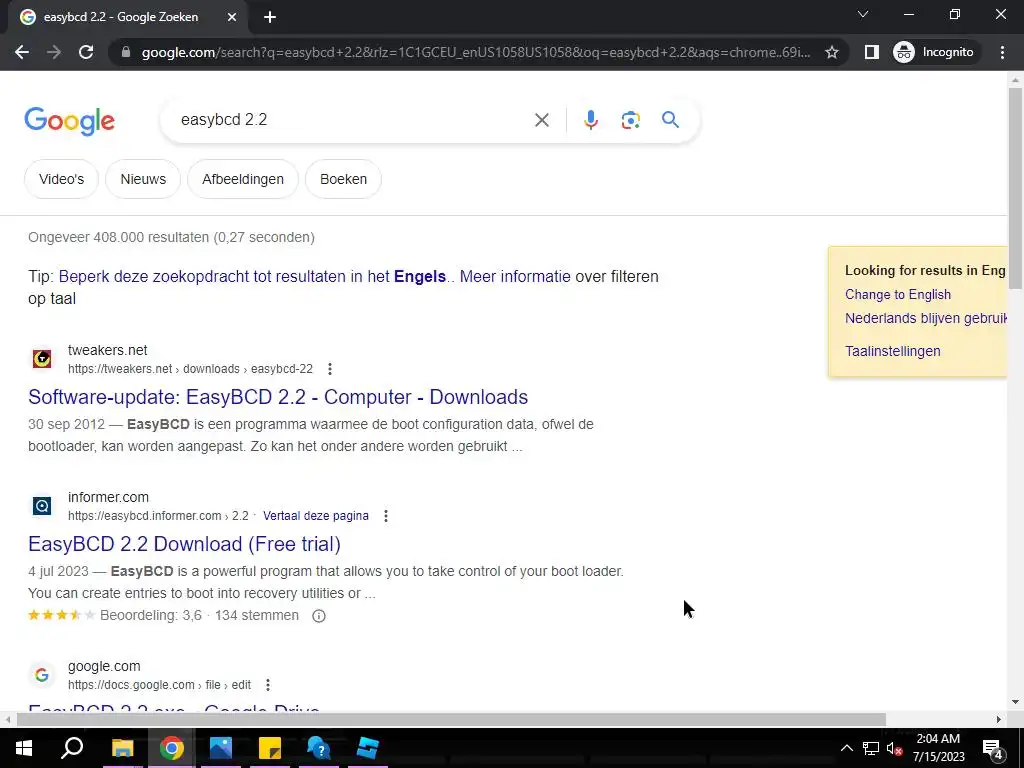Click the tweakers.net site favicon
This screenshot has width=1024, height=768.
point(42,359)
